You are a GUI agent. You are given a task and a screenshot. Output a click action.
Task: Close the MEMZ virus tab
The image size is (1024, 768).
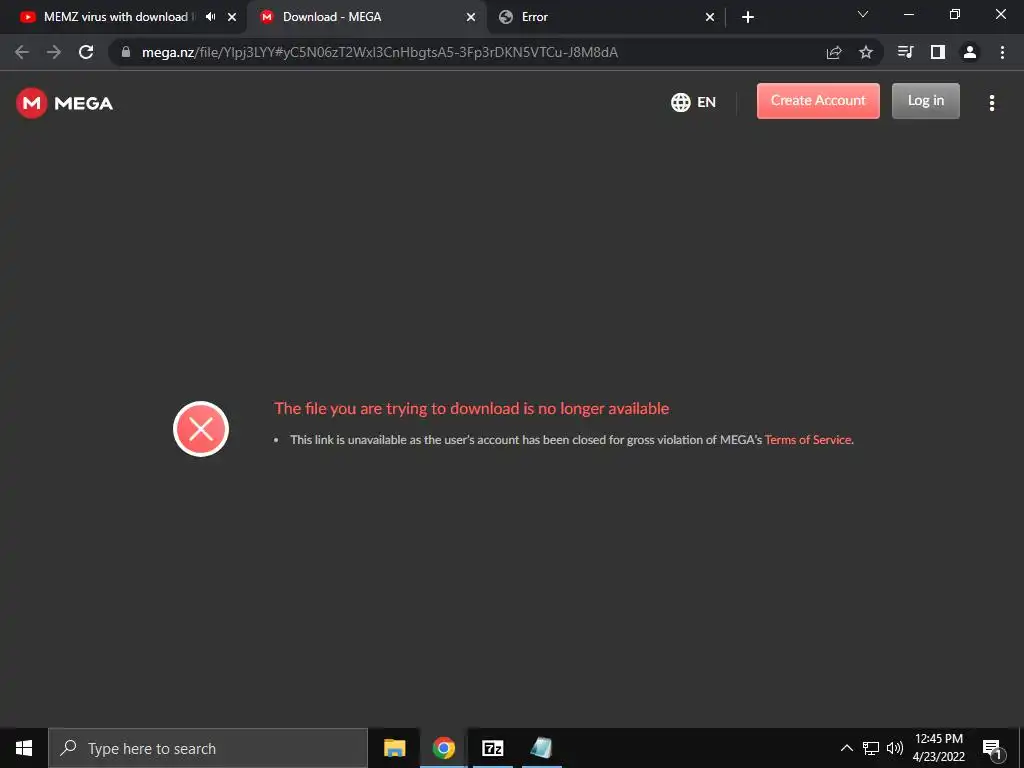click(232, 17)
